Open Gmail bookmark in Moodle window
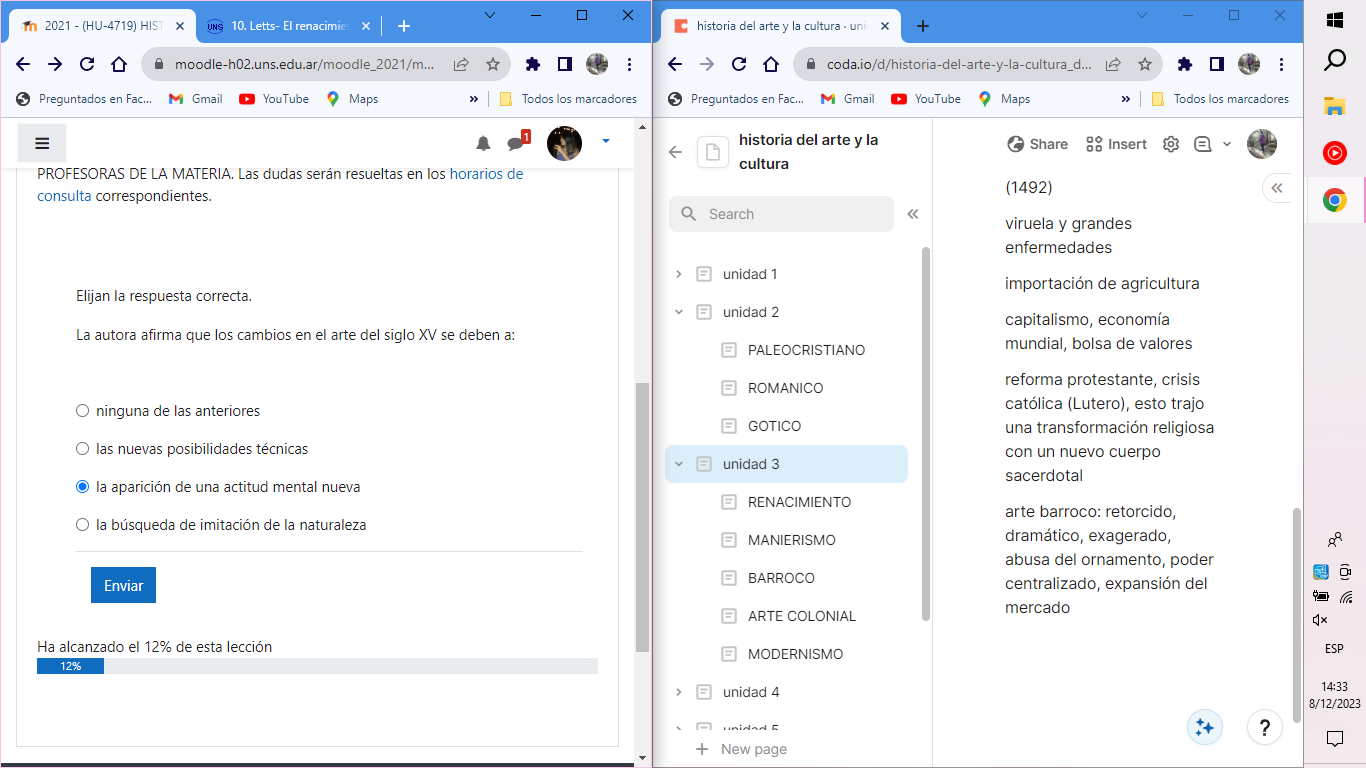Image resolution: width=1366 pixels, height=768 pixels. (x=196, y=99)
